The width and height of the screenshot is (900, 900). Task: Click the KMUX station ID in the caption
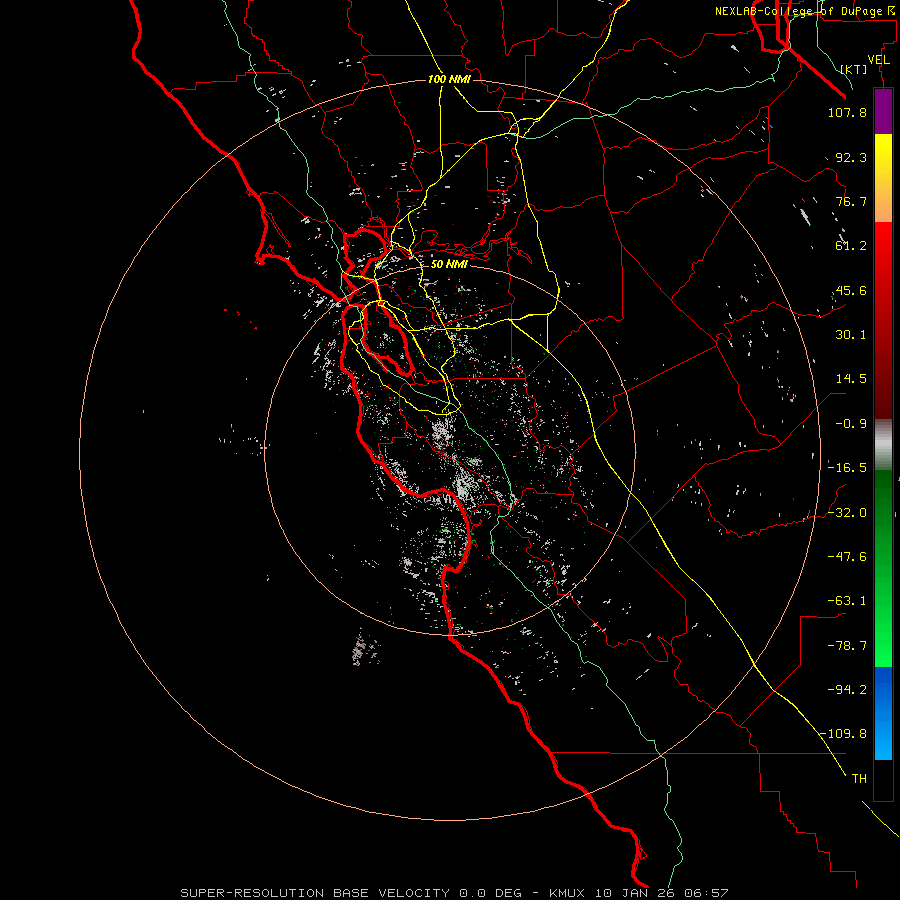(568, 893)
